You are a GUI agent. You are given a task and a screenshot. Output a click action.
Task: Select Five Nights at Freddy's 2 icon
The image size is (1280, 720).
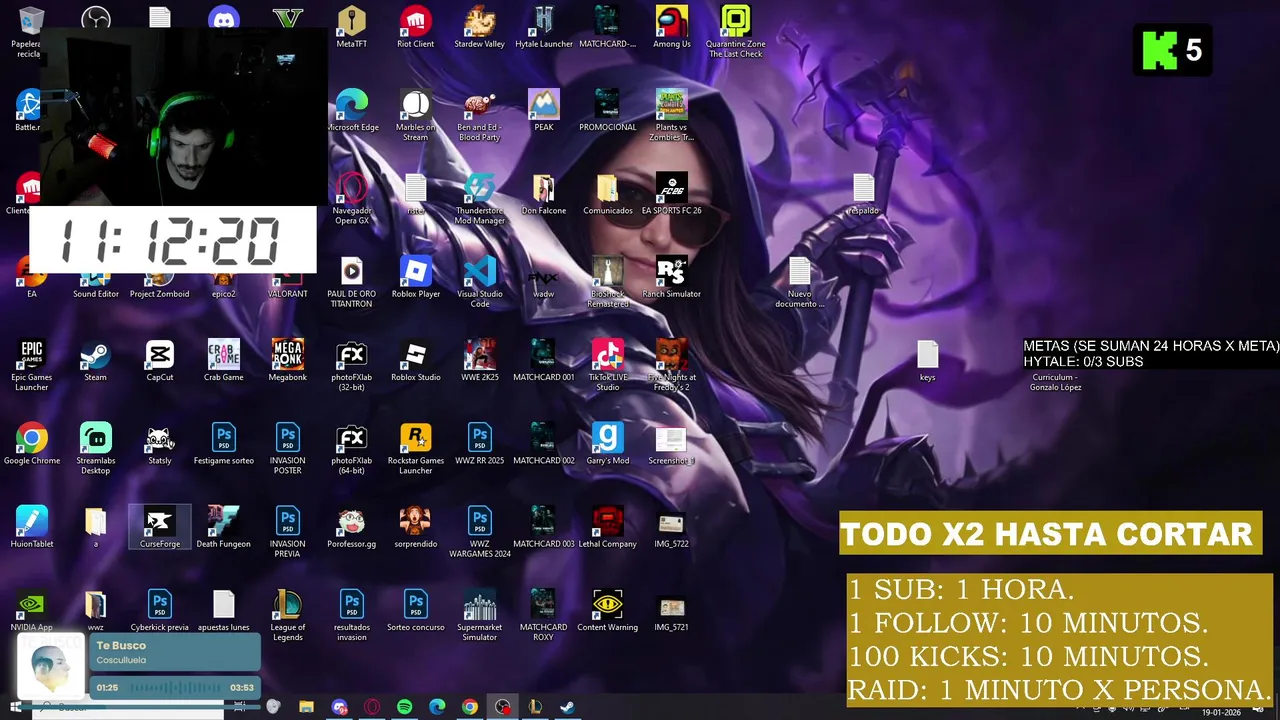pos(671,365)
